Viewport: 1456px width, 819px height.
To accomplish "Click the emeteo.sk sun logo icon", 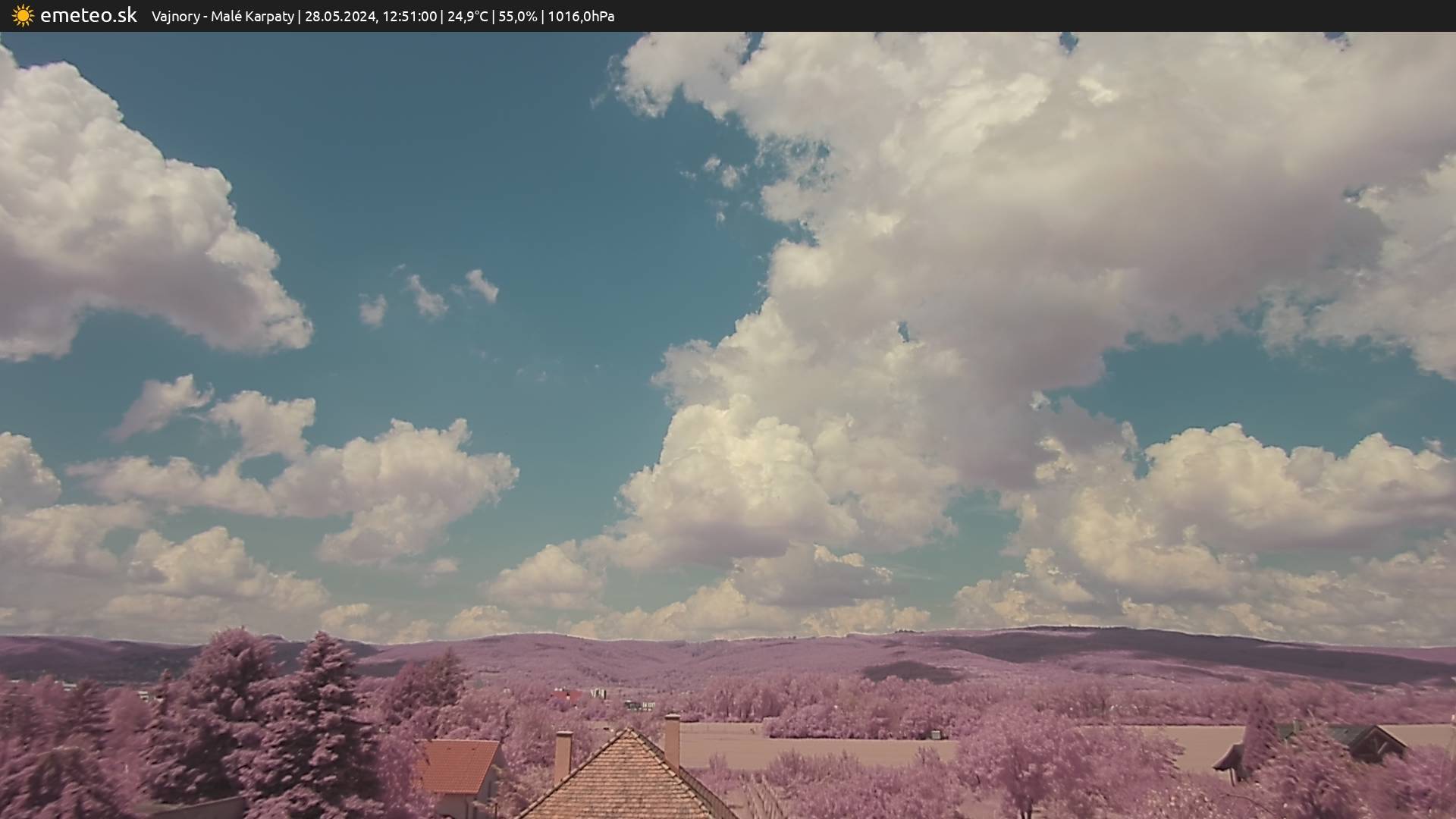I will pyautogui.click(x=23, y=16).
